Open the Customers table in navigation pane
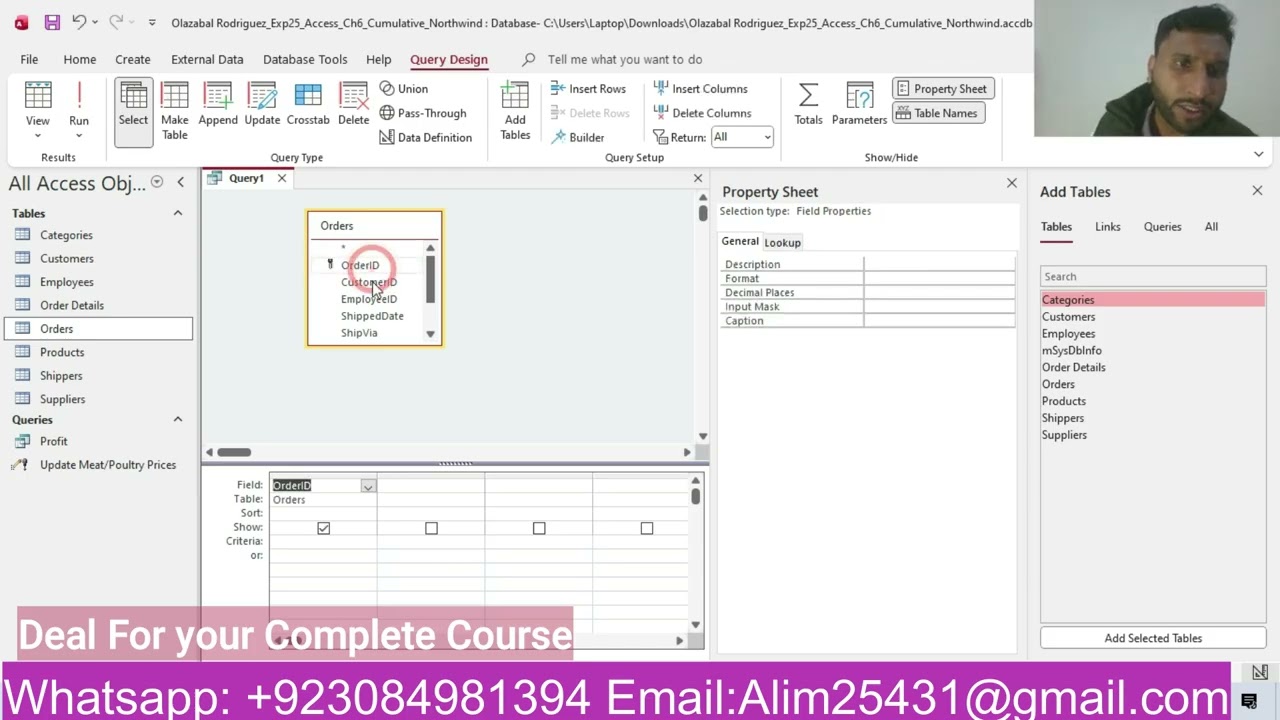 tap(67, 258)
